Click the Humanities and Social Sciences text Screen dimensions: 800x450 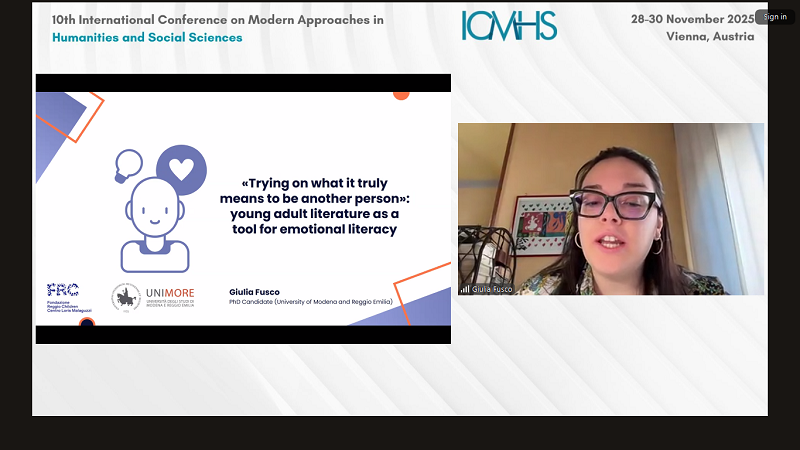(x=147, y=38)
